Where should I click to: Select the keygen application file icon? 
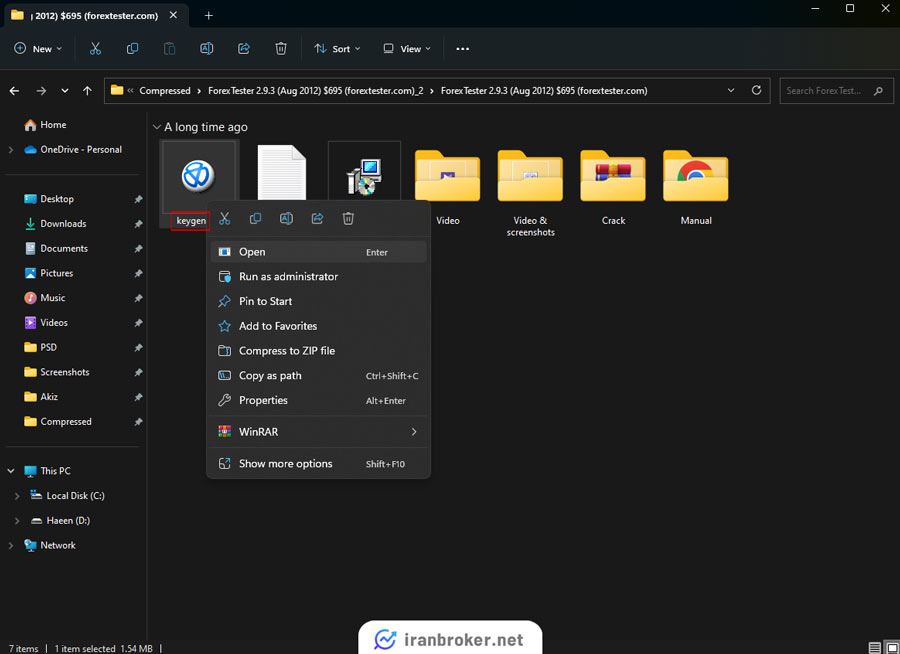pyautogui.click(x=198, y=176)
